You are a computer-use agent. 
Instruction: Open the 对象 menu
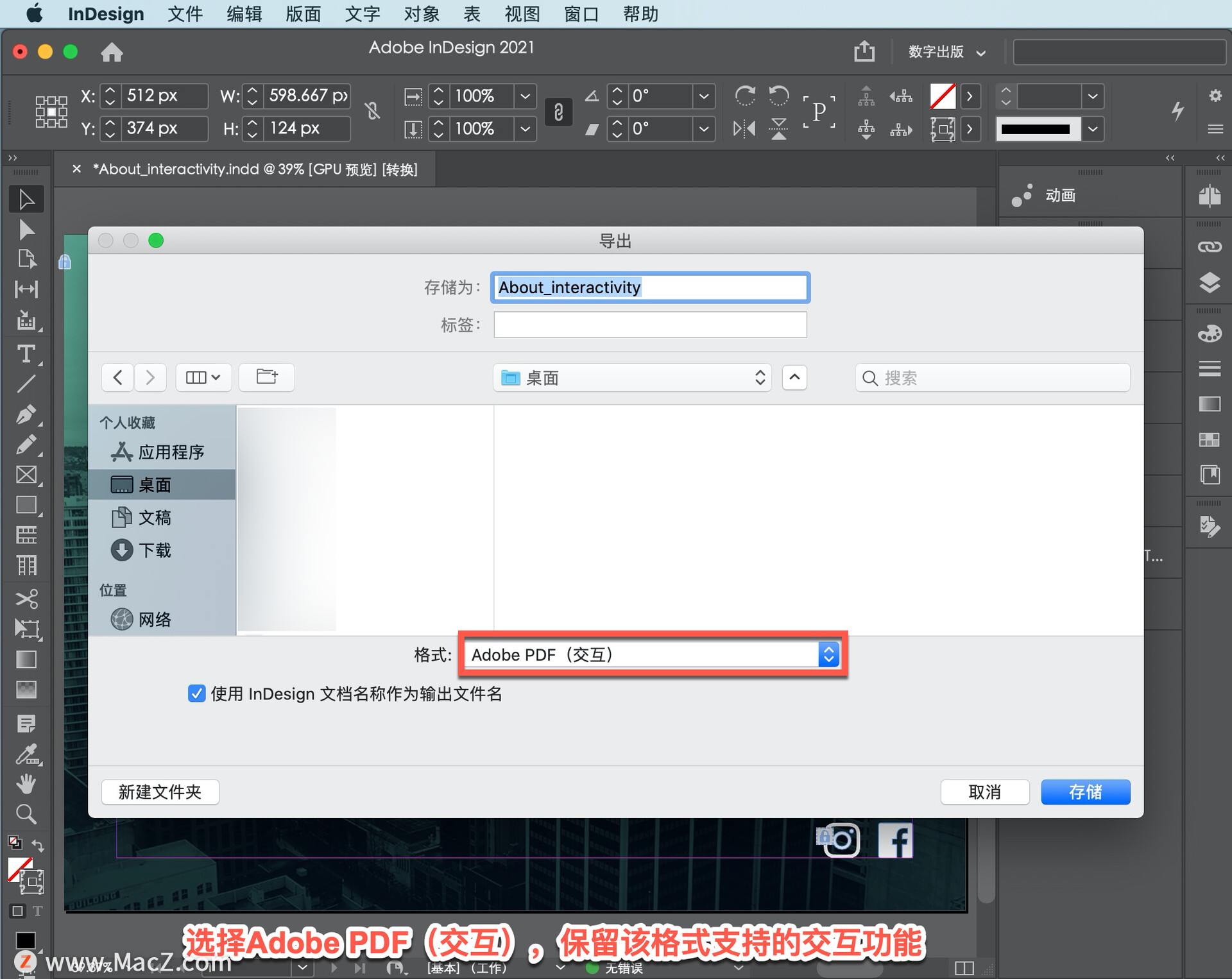tap(420, 13)
